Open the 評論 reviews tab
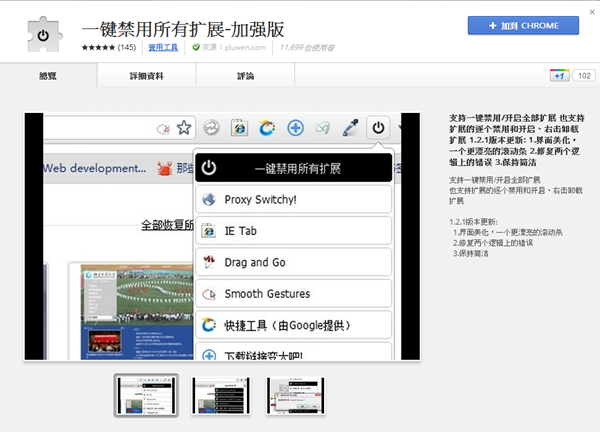Image resolution: width=600 pixels, height=432 pixels. tap(245, 75)
